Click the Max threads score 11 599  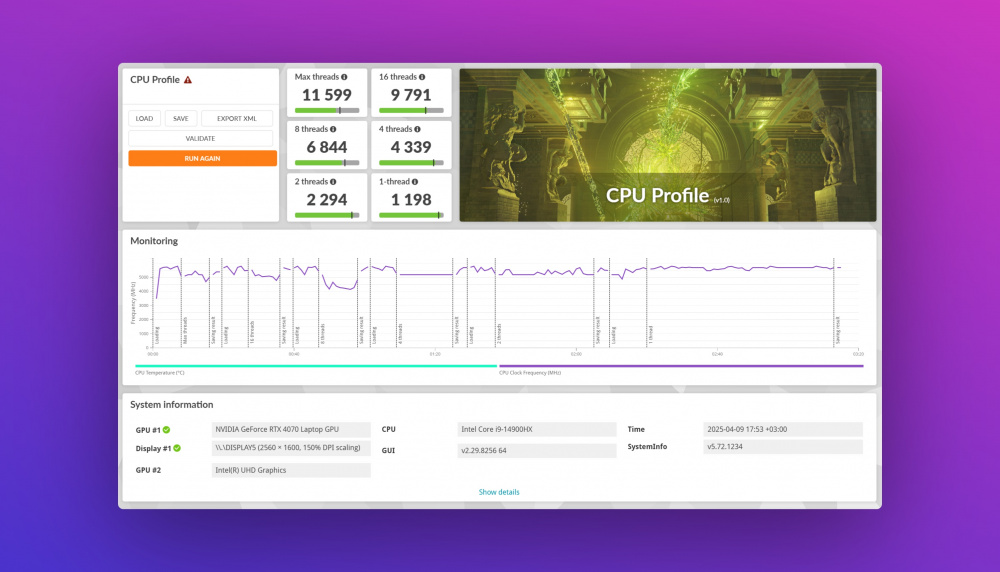[x=327, y=95]
